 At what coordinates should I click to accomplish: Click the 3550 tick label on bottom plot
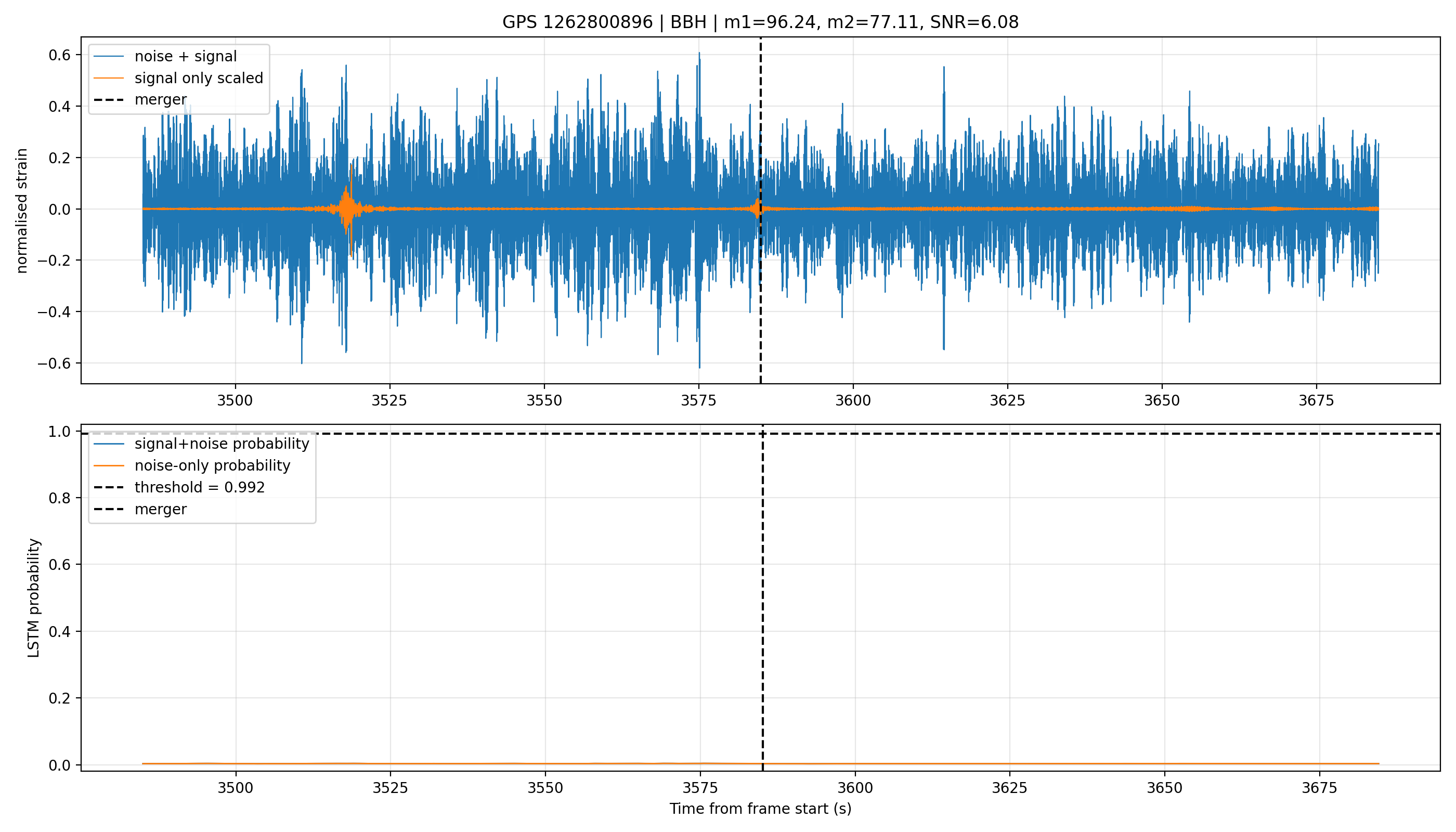coord(545,788)
